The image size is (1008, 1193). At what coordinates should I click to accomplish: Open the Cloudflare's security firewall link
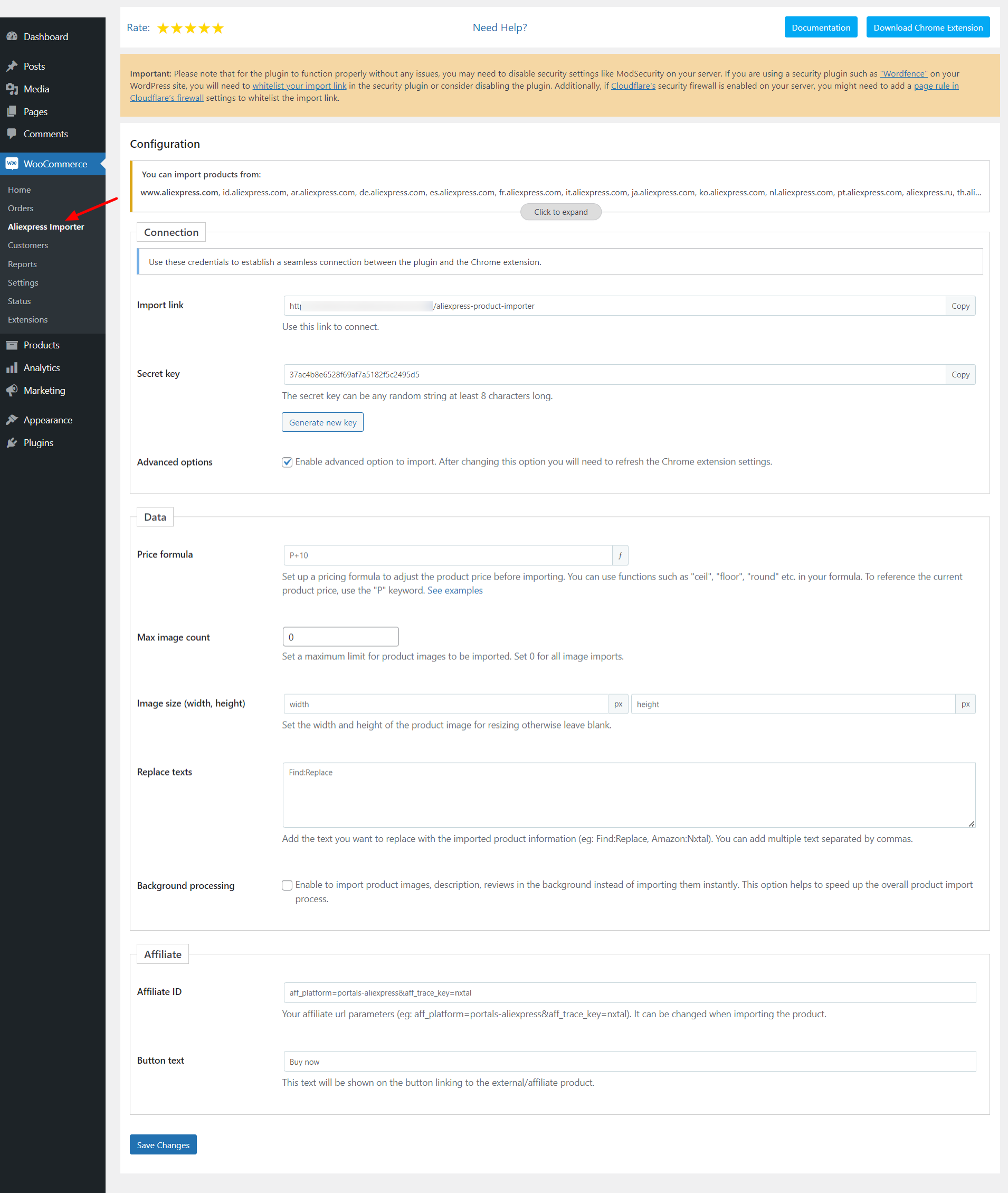633,86
